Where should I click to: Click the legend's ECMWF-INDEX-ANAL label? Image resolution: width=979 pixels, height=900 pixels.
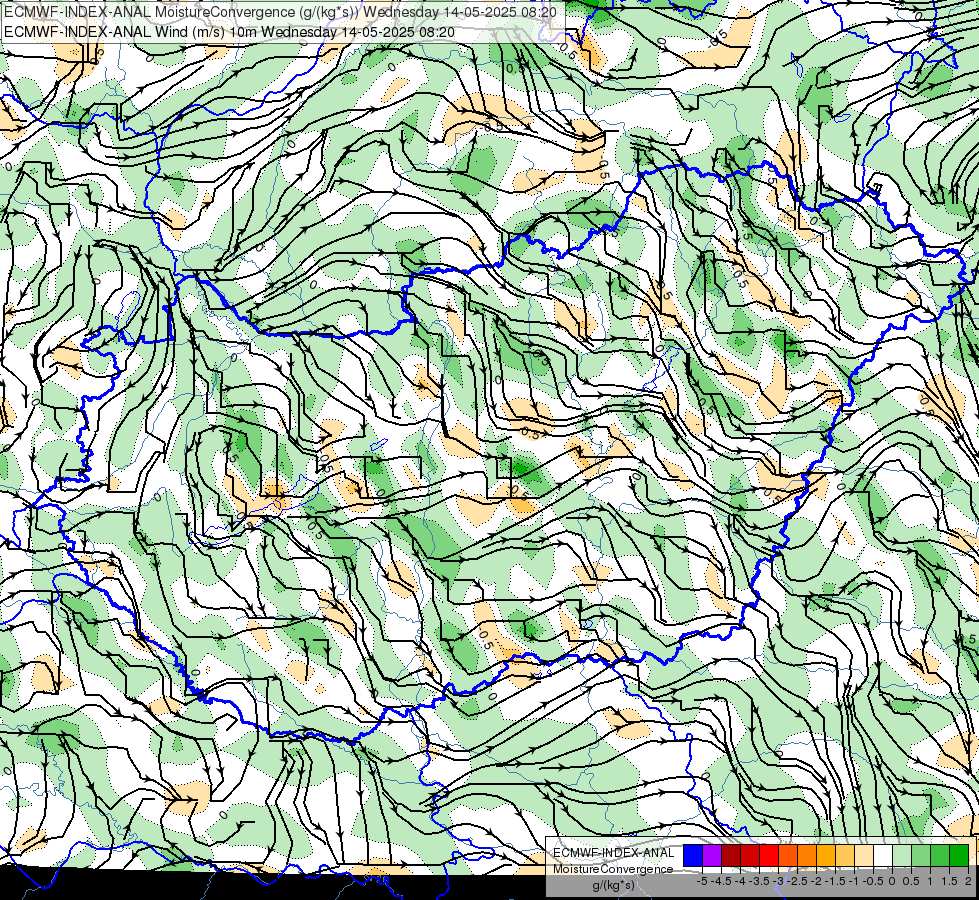point(613,853)
